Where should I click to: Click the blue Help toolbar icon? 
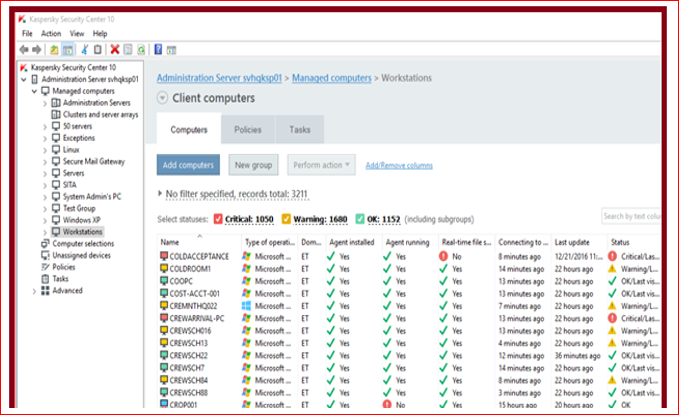158,49
